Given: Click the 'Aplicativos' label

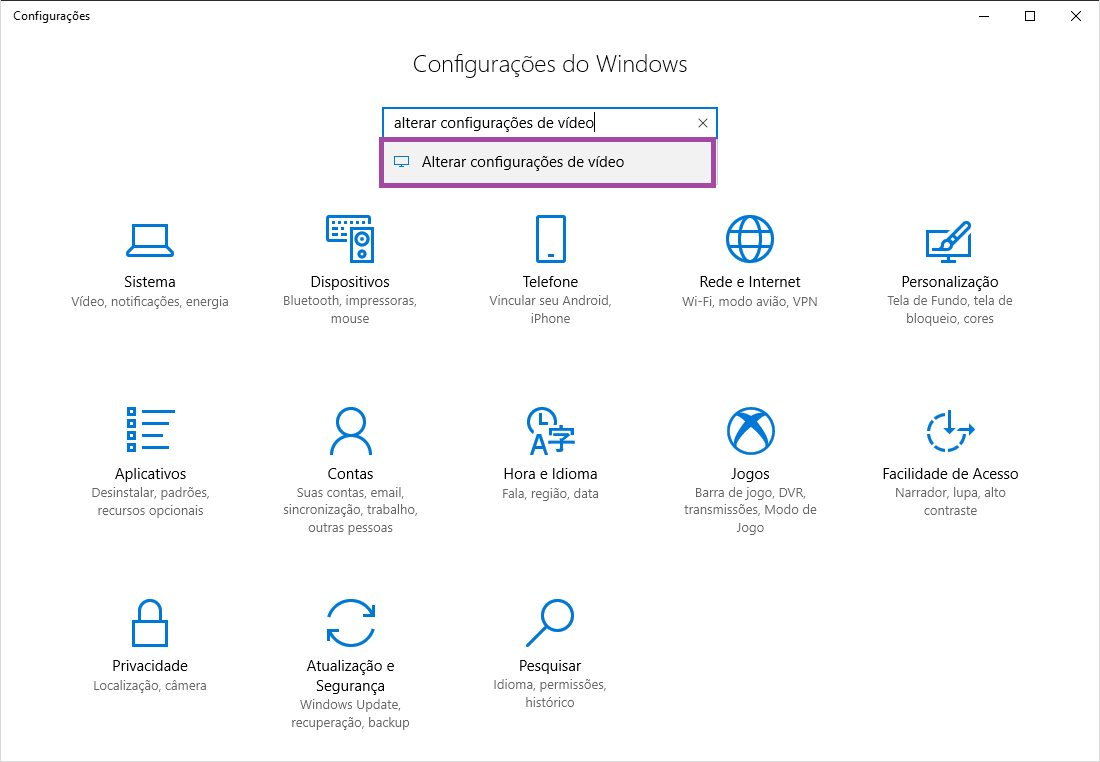Looking at the screenshot, I should click(150, 474).
